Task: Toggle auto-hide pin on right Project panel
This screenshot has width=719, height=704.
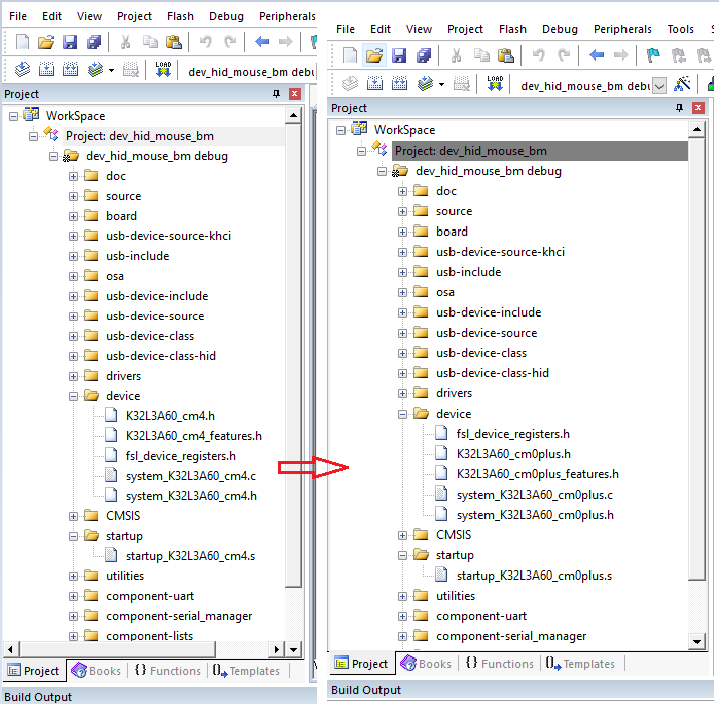Action: pyautogui.click(x=679, y=108)
